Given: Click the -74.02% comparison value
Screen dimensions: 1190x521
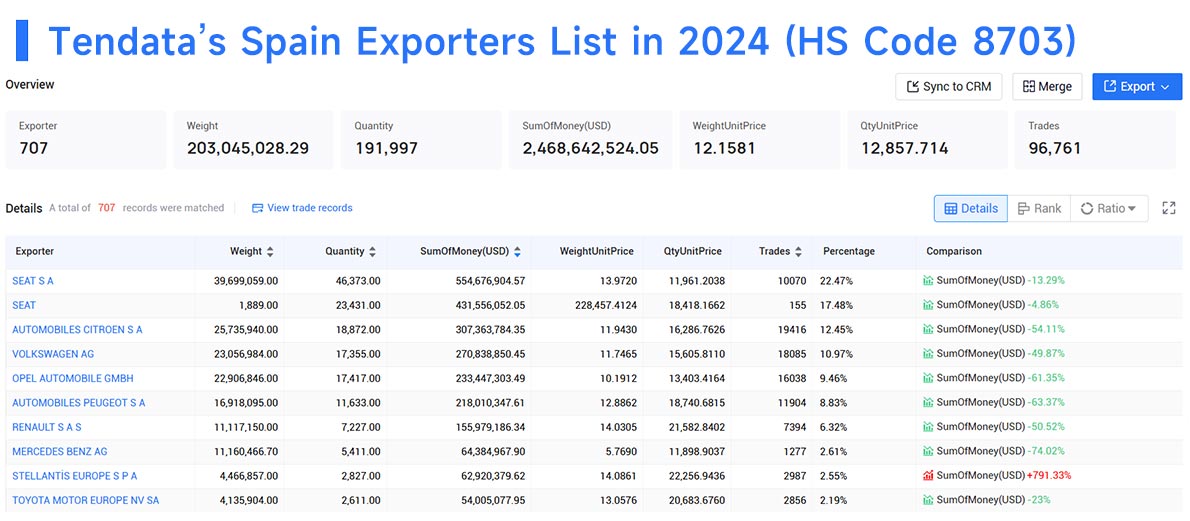Looking at the screenshot, I should pos(1046,451).
